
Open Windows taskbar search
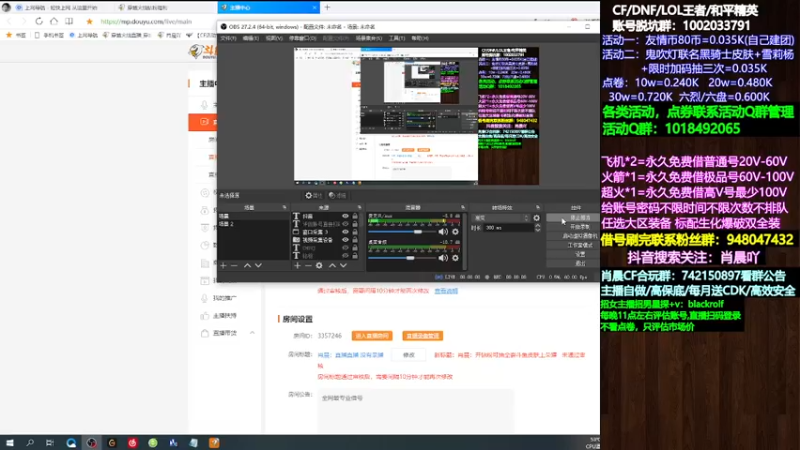tap(30, 443)
